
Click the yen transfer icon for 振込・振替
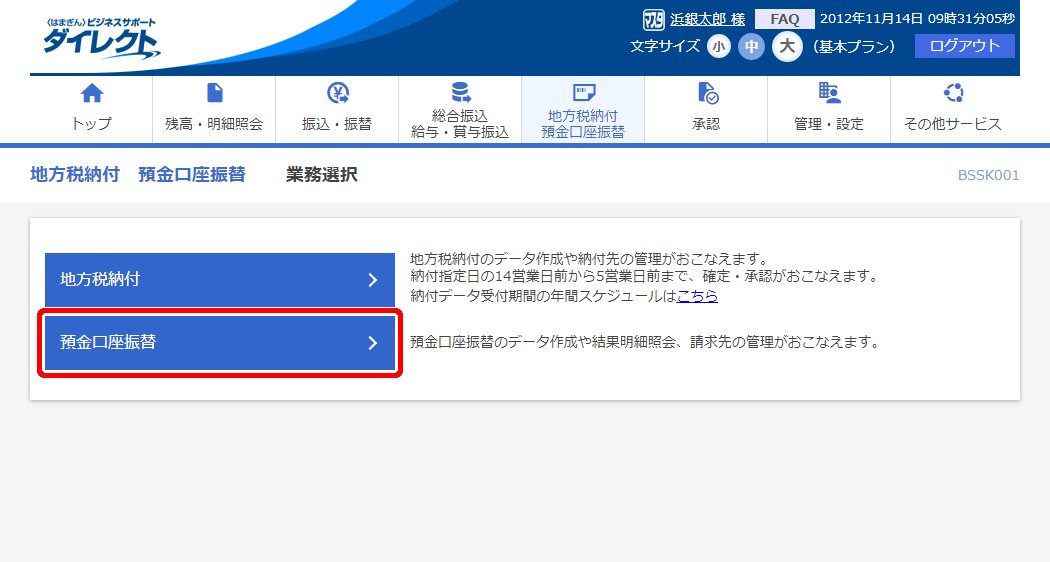coord(337,94)
